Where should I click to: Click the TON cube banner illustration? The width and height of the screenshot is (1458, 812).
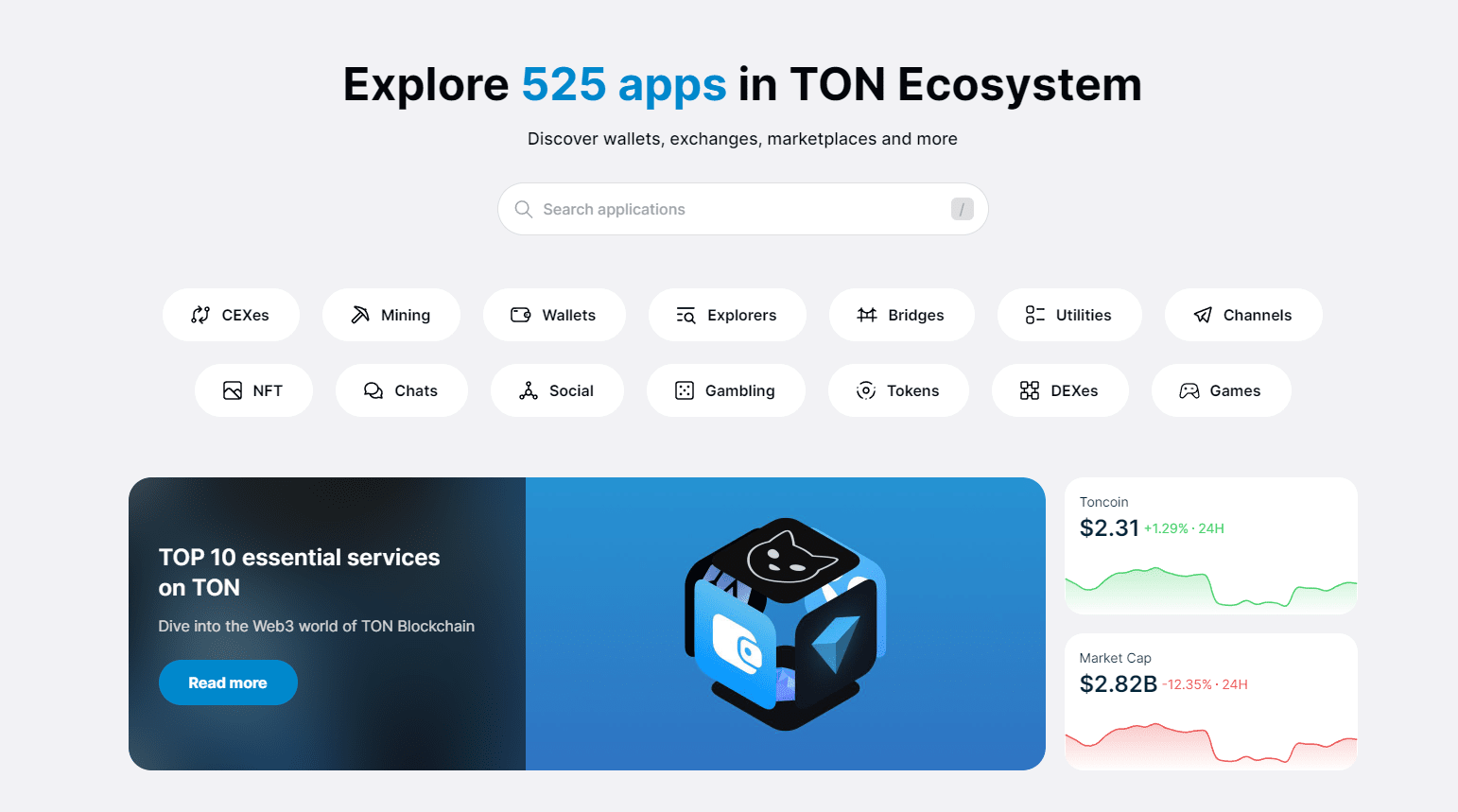pyautogui.click(x=785, y=624)
